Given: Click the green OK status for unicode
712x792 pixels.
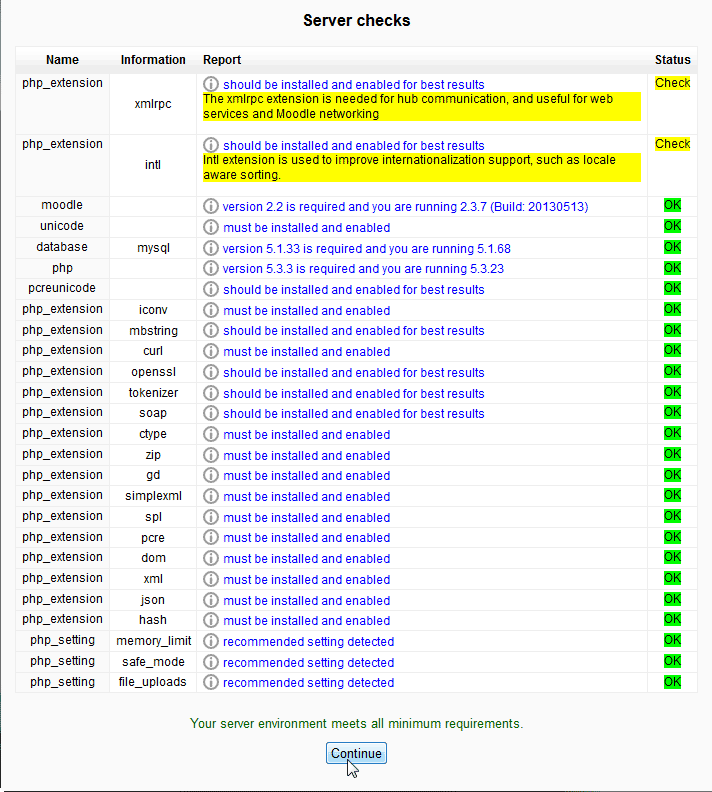Looking at the screenshot, I should click(672, 227).
